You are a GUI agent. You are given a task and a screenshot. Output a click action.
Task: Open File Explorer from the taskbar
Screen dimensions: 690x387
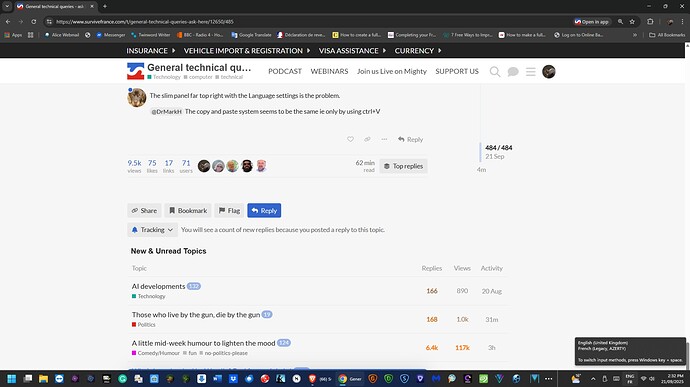(43, 379)
